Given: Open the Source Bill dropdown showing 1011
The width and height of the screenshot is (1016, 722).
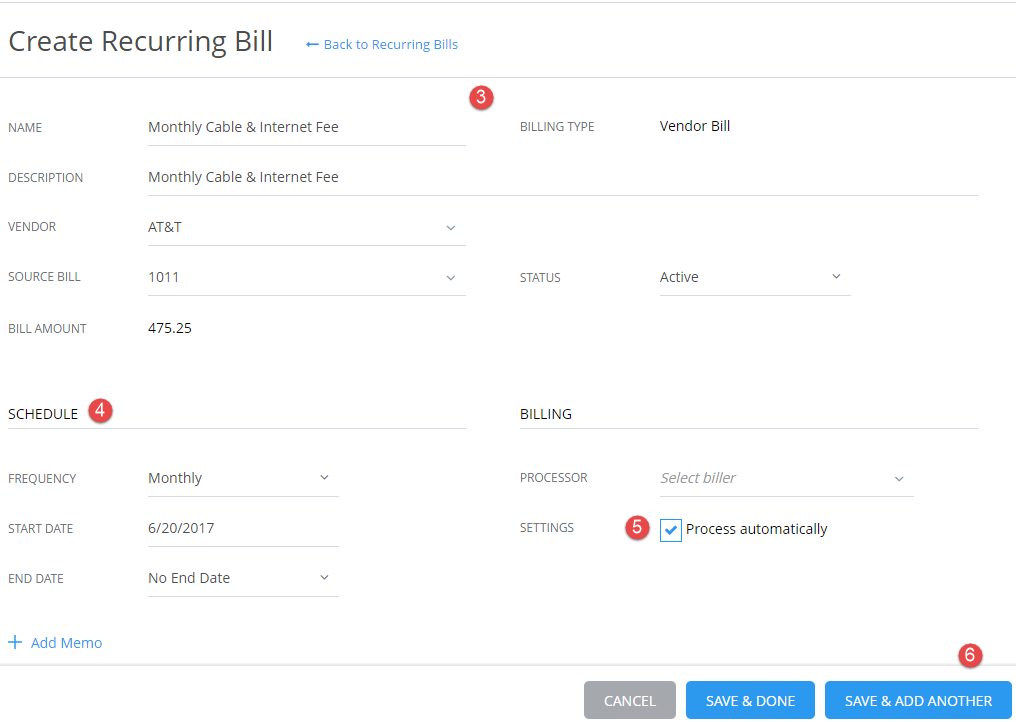Looking at the screenshot, I should [x=306, y=277].
